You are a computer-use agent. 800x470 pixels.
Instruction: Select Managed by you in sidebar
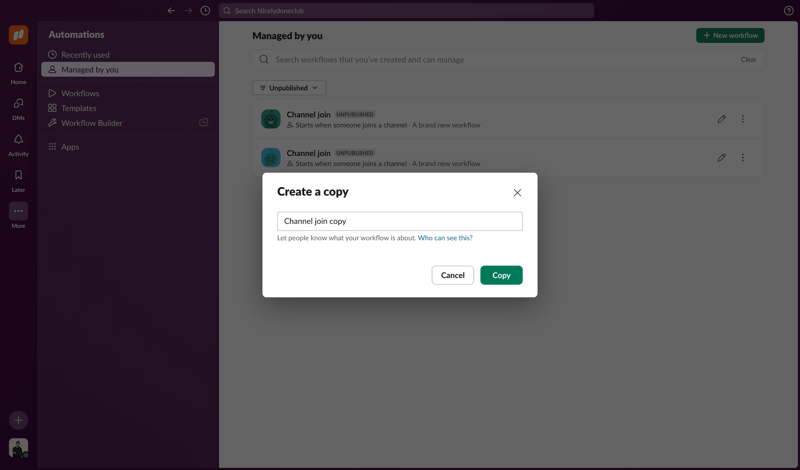(x=128, y=69)
